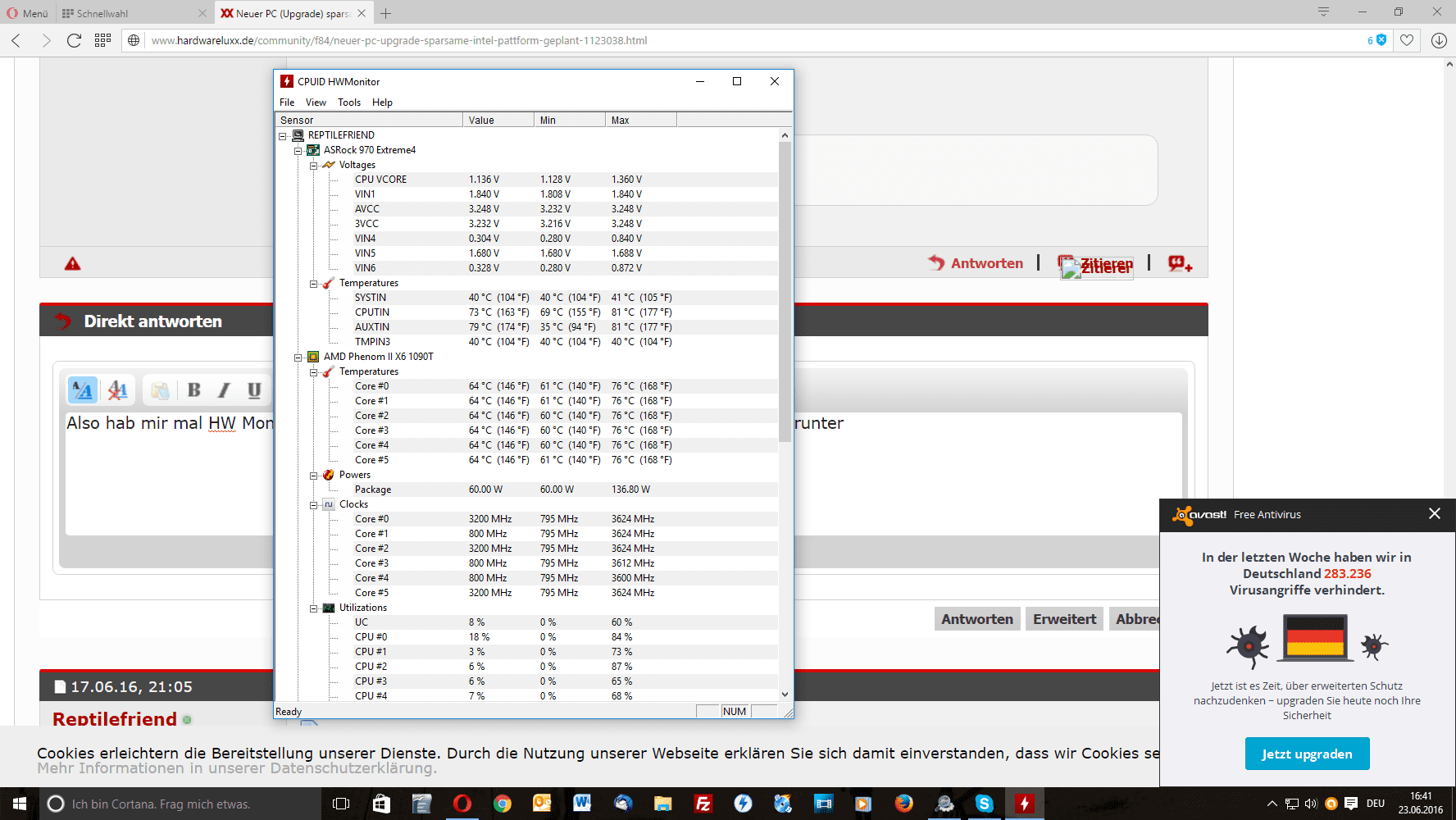This screenshot has height=820, width=1456.
Task: Open Opera tab menu icon
Action: click(x=1323, y=11)
